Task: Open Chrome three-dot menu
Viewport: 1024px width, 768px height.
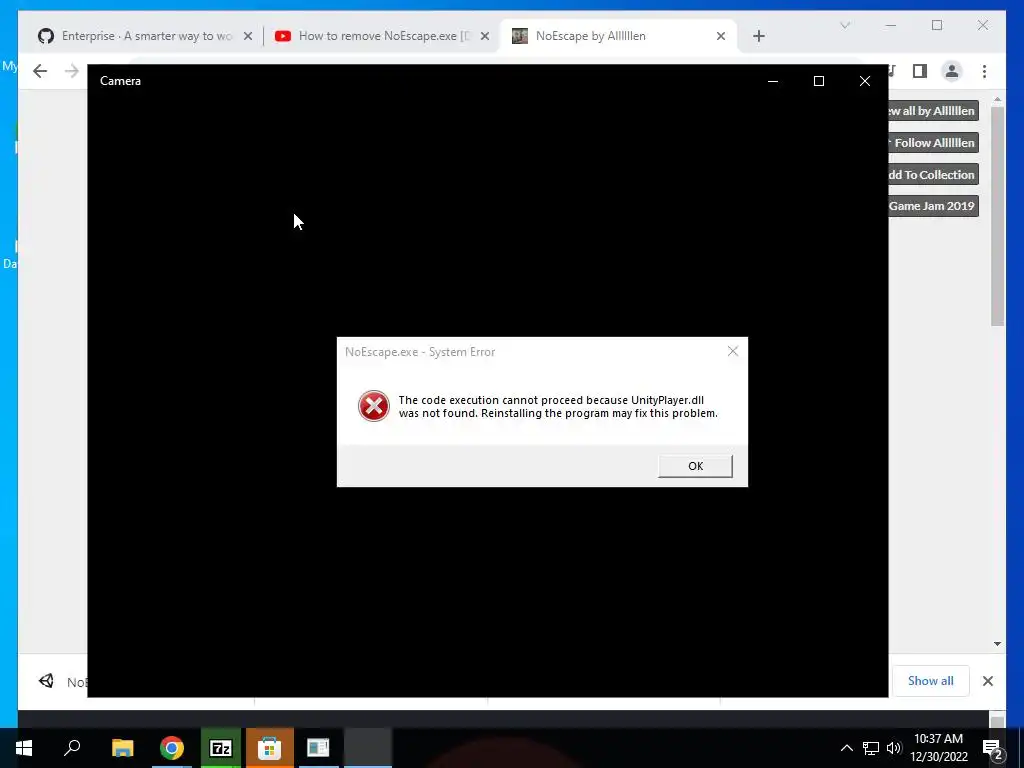Action: (x=984, y=71)
